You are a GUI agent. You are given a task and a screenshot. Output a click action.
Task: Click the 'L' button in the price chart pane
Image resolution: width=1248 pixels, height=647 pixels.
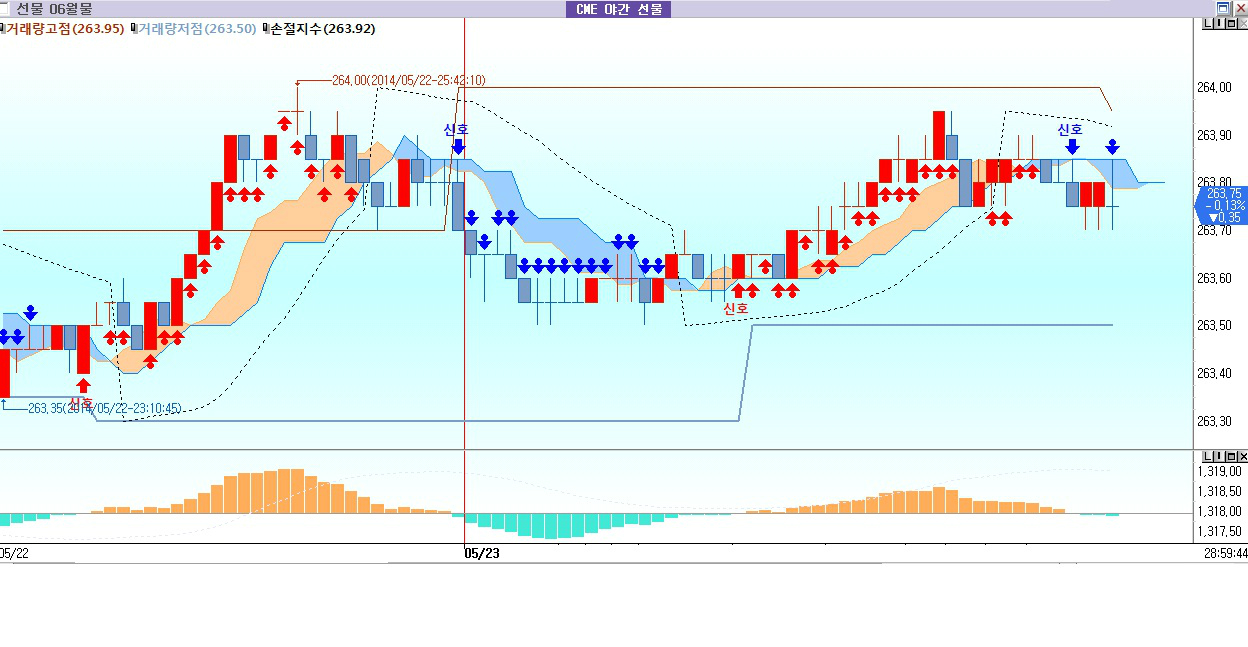pos(1207,24)
